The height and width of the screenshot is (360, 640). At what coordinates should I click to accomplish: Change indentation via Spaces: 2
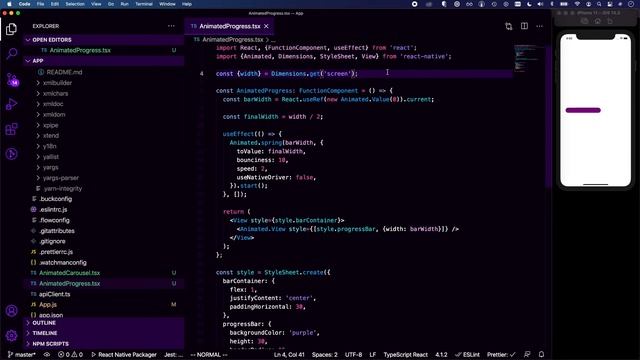coord(324,355)
